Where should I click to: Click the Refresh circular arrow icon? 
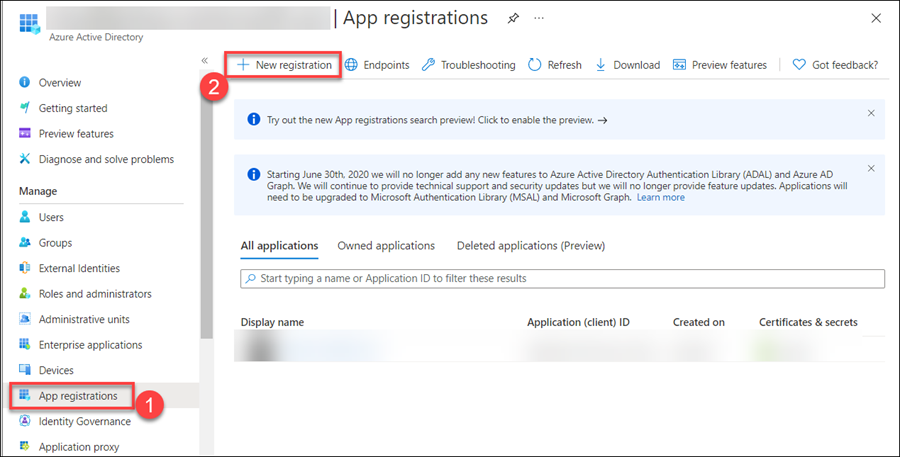(x=534, y=65)
